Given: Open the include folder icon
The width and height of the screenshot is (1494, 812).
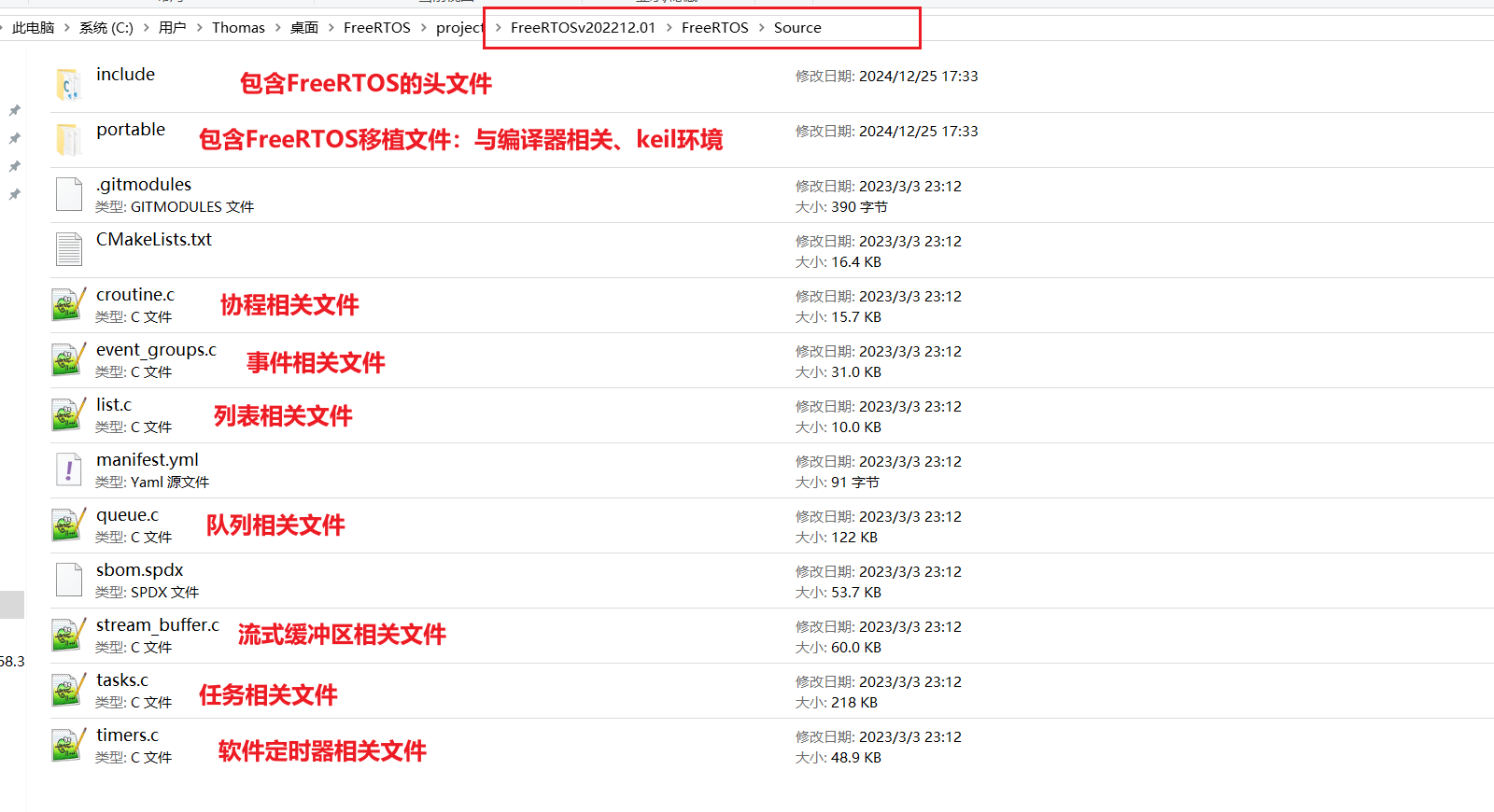Looking at the screenshot, I should point(68,85).
